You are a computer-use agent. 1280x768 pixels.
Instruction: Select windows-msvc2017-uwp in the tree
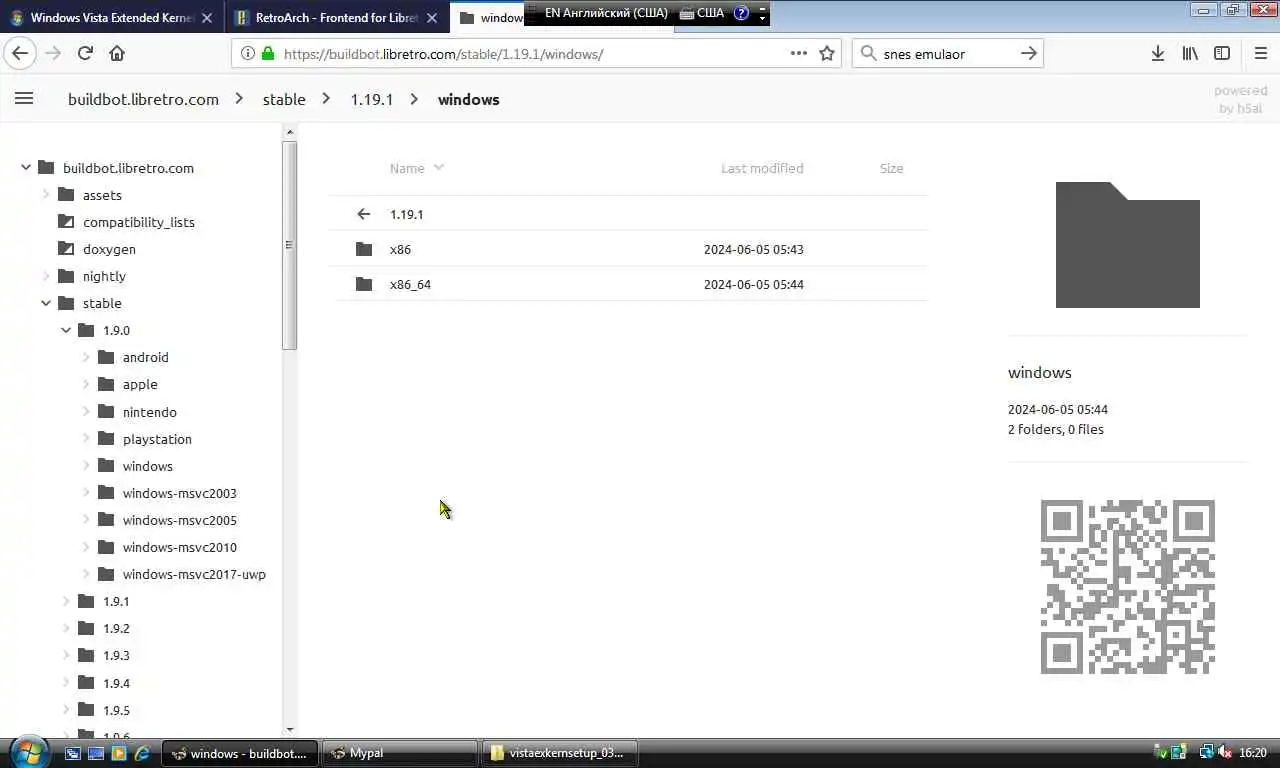194,574
